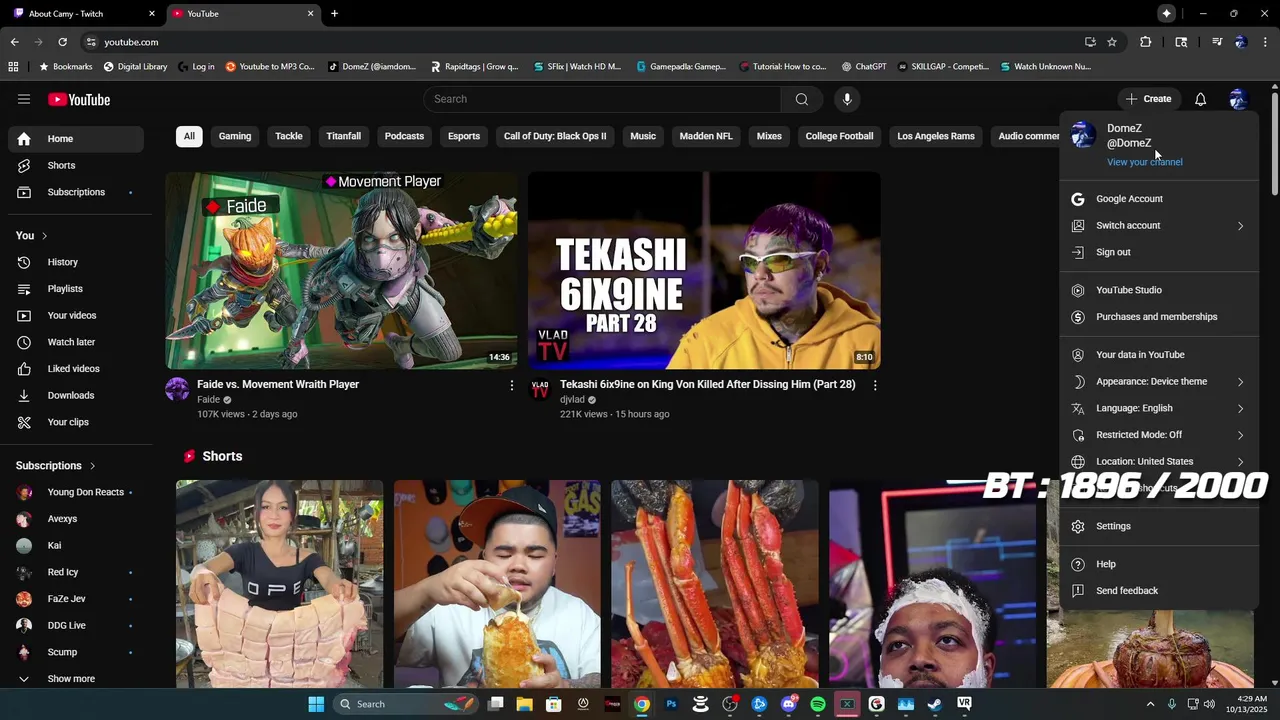The image size is (1280, 720).
Task: Open Shorts from the sidebar
Action: pos(76,165)
